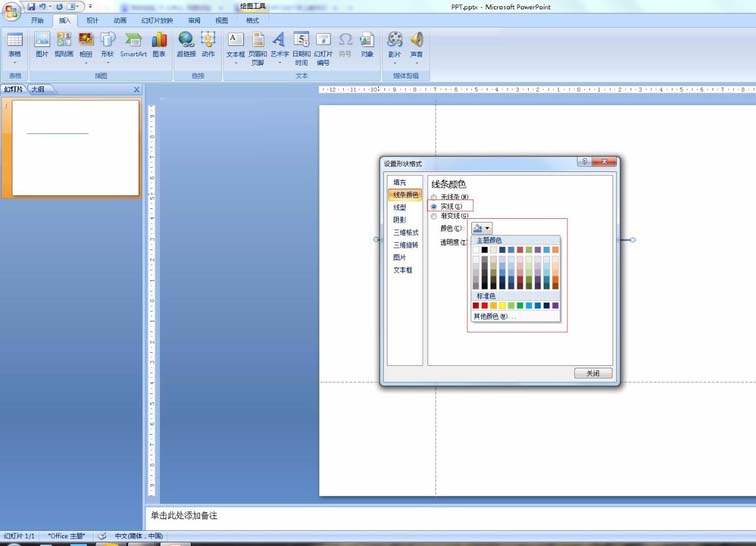Image resolution: width=756 pixels, height=546 pixels.
Task: Click the notes area 单击此处添加备注
Action: click(184, 516)
